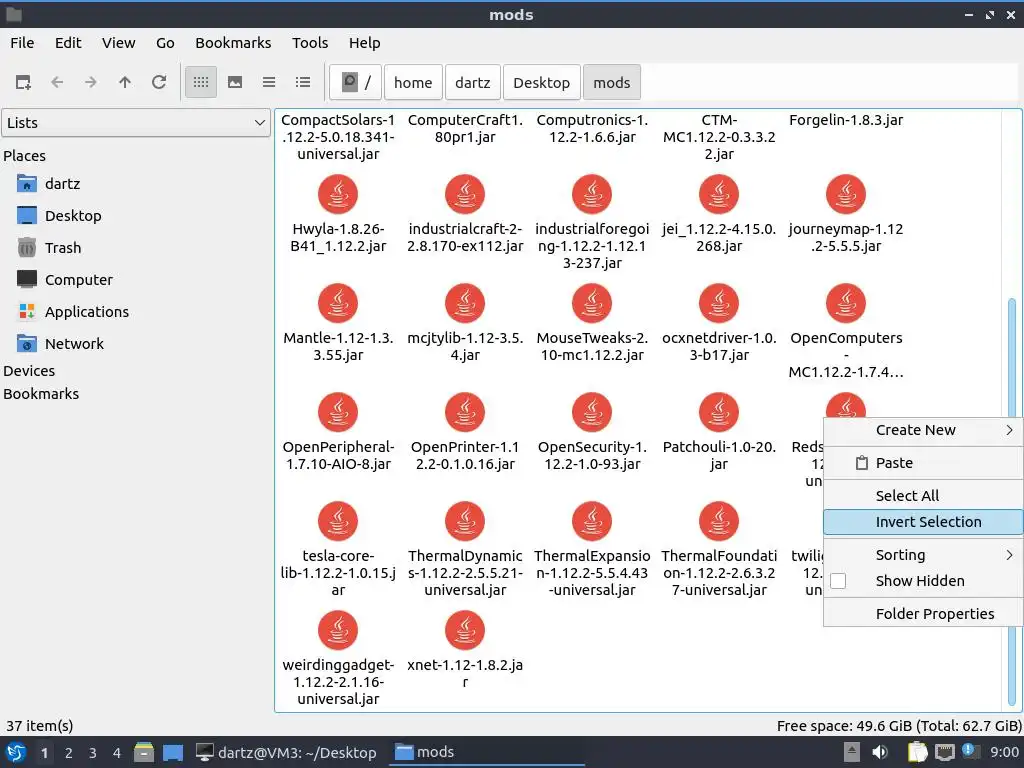Open the Bookmarks menu
This screenshot has width=1024, height=768.
(x=233, y=43)
